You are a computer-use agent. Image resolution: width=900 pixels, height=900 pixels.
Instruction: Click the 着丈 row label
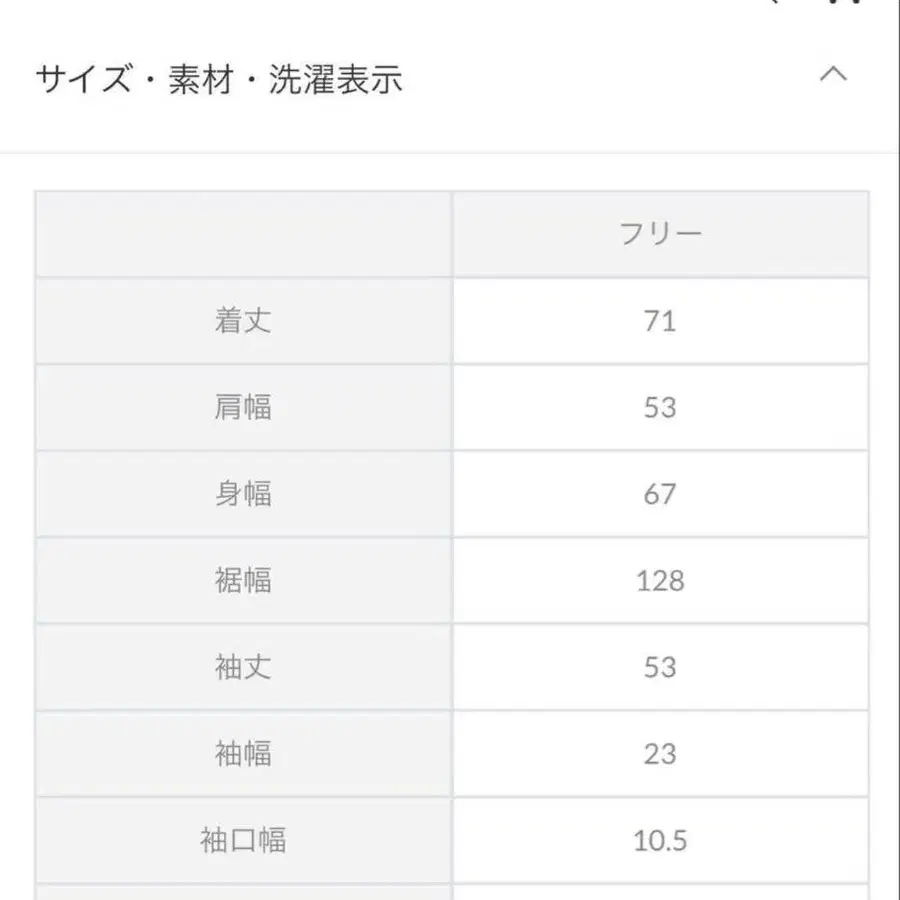click(243, 321)
